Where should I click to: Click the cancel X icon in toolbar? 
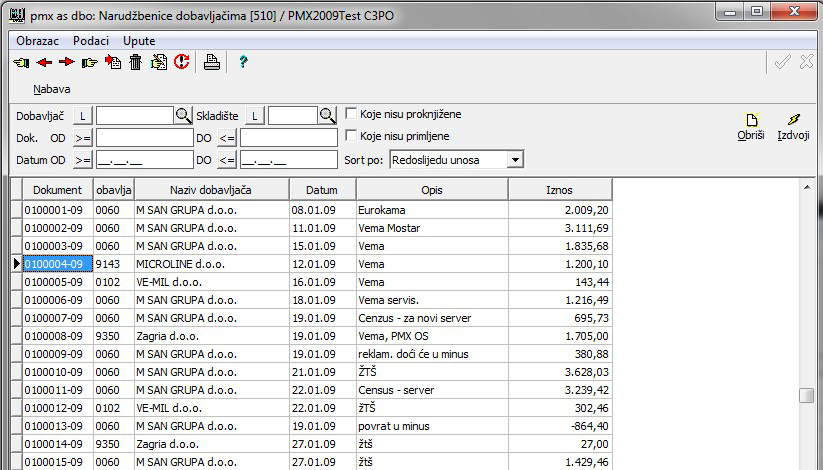point(807,62)
